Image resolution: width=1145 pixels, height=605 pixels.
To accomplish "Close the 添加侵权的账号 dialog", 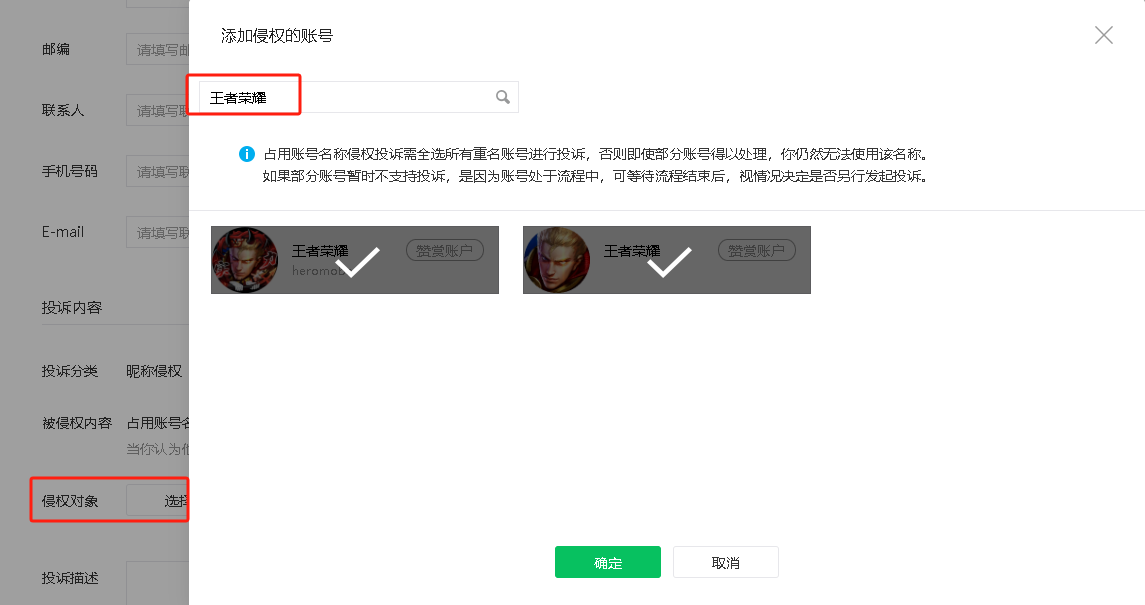I will coord(1103,35).
